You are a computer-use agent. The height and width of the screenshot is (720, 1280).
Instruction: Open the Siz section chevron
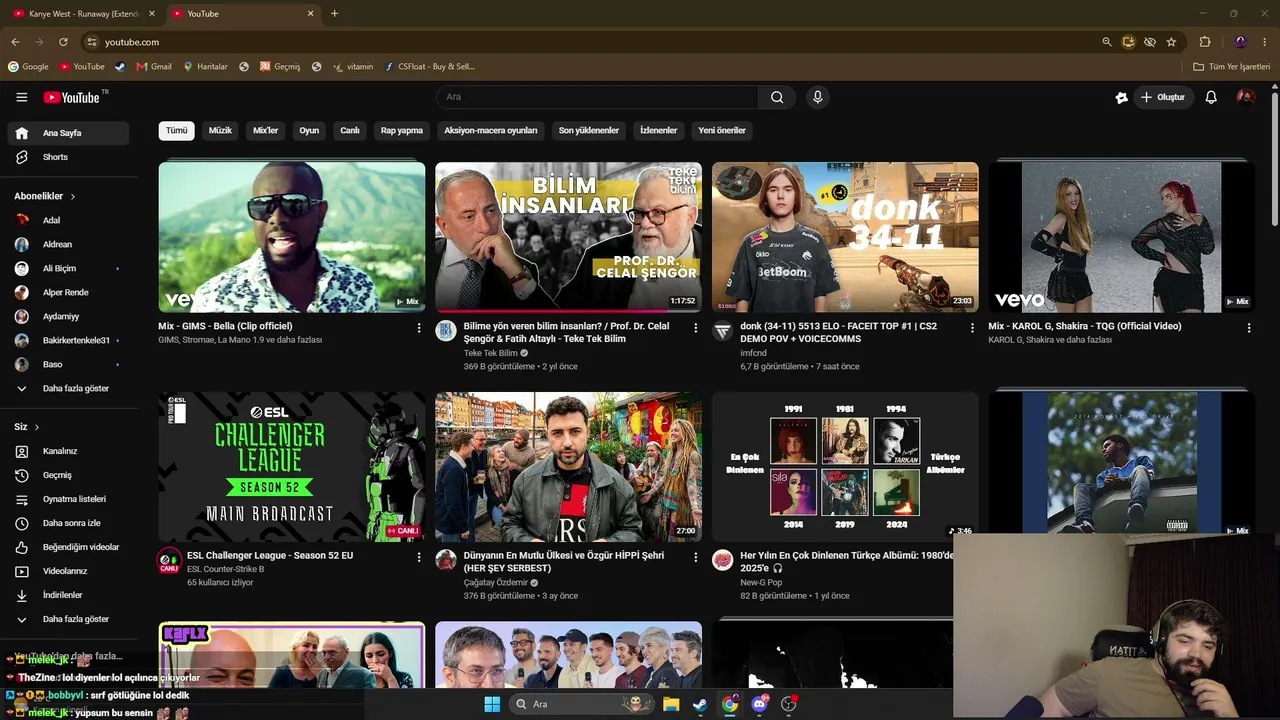click(37, 427)
